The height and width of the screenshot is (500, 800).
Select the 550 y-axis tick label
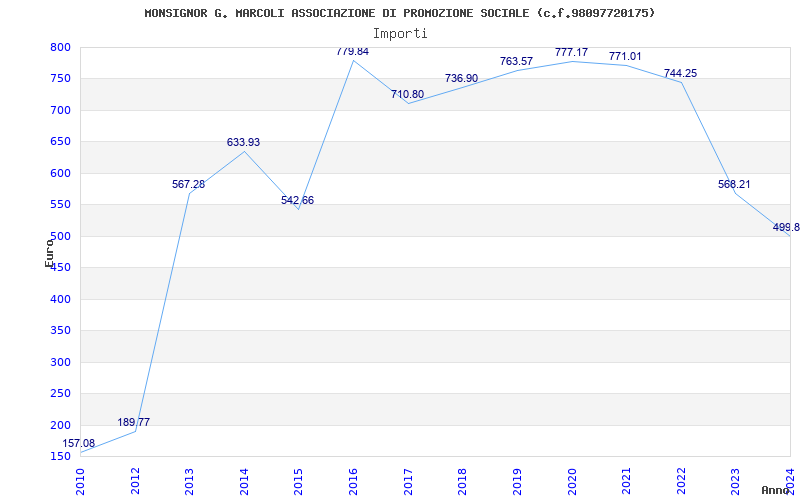[x=60, y=205]
